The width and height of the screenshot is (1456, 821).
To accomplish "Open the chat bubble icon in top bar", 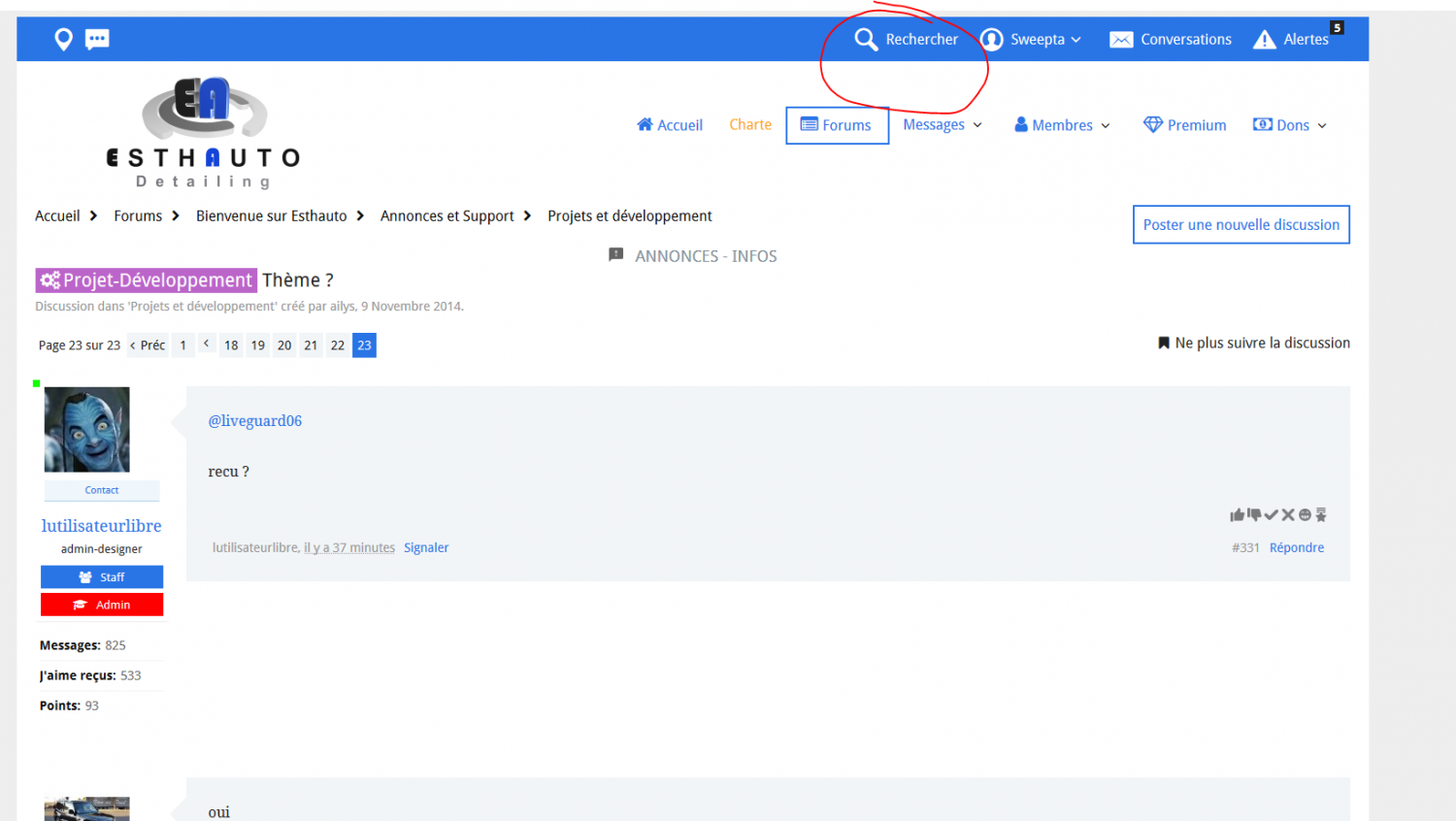I will point(97,39).
